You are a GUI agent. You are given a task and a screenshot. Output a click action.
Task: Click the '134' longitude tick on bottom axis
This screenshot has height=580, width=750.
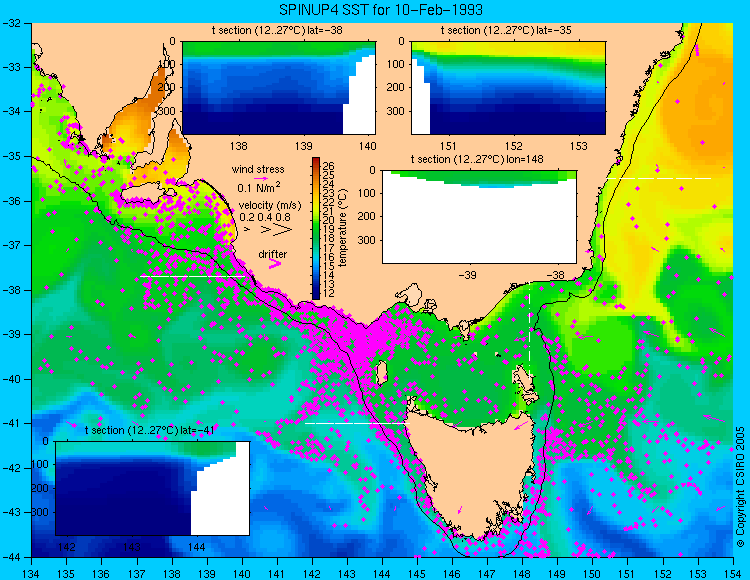(x=32, y=574)
